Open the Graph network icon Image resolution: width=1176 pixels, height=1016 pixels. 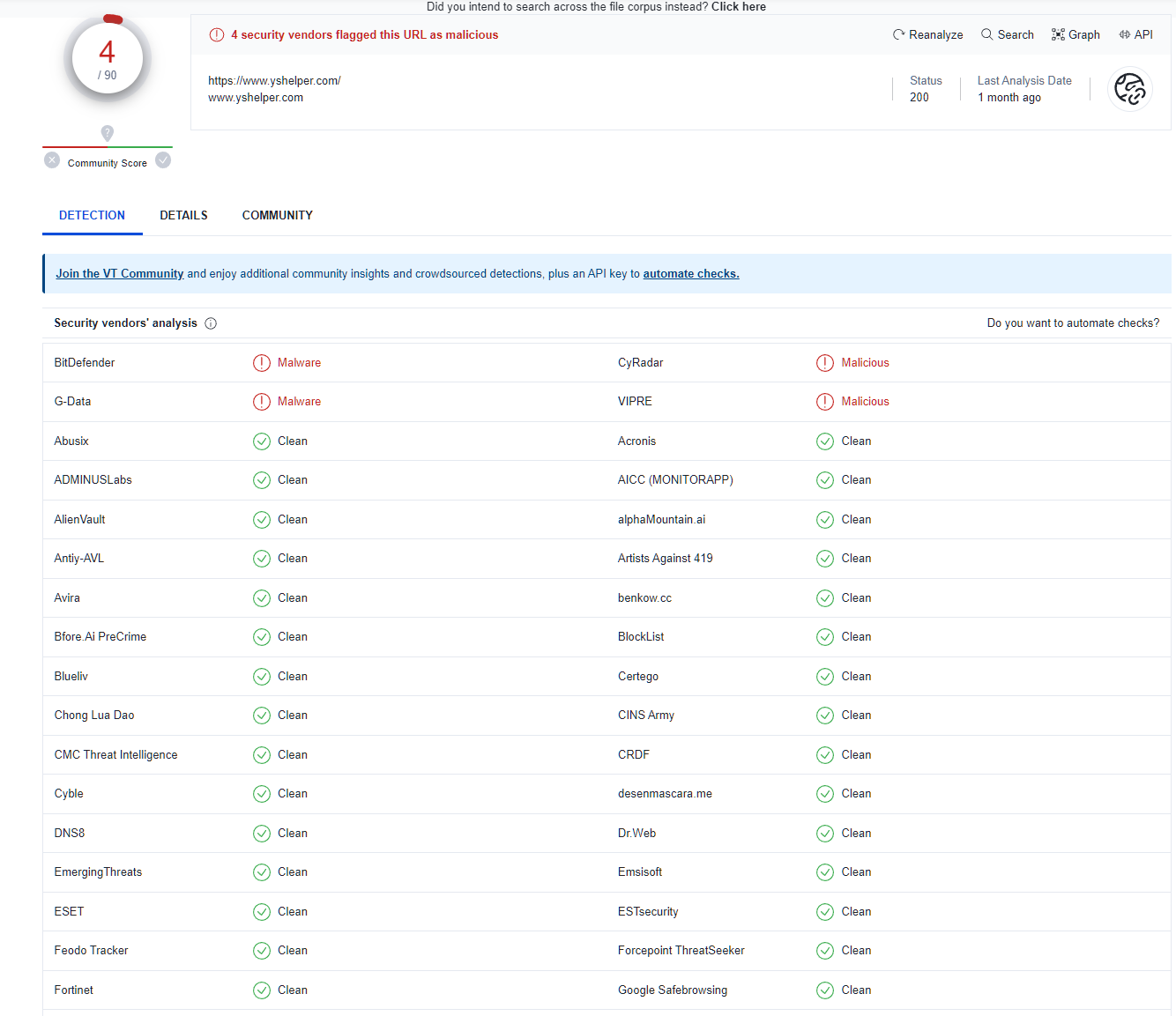(1058, 35)
